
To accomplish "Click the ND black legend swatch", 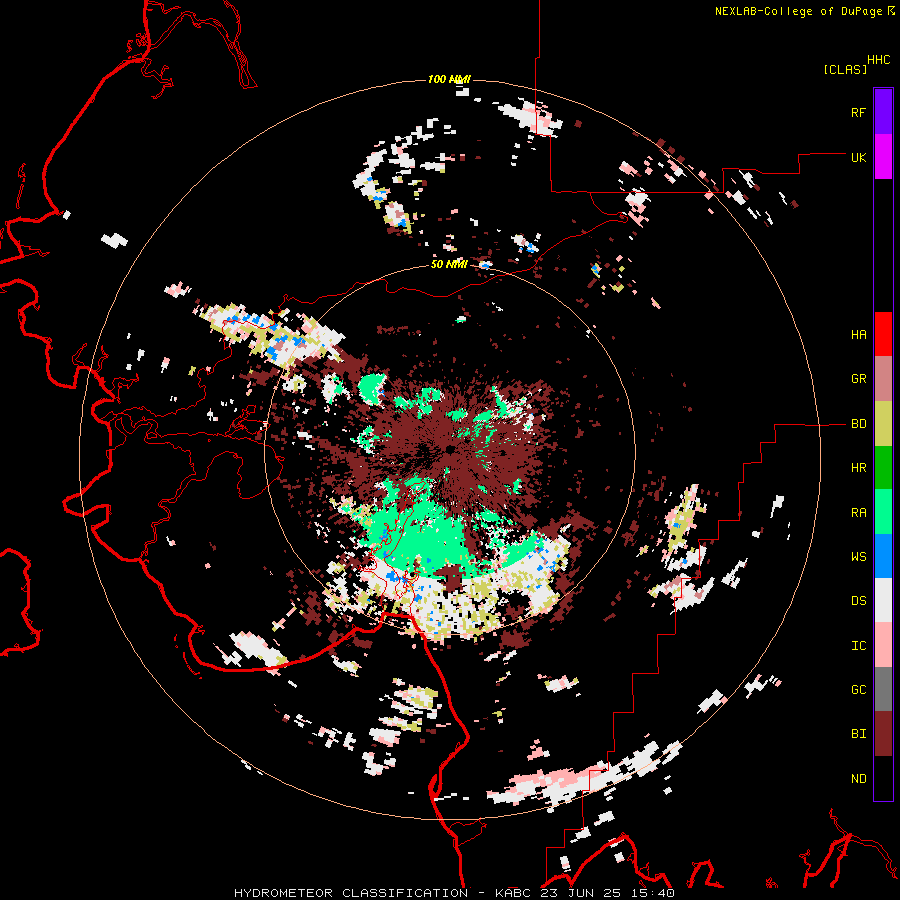I will coord(883,778).
